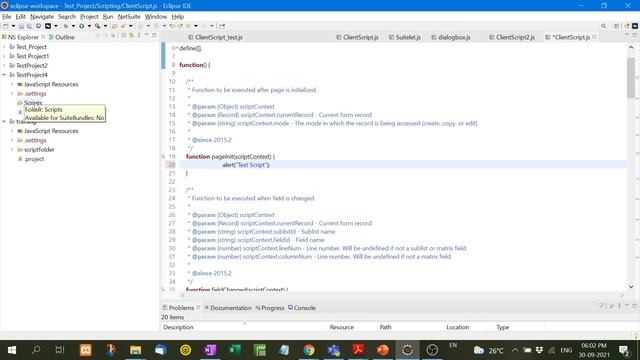Click the Save toolbar icon
Viewport: 640px width, 360px height.
point(21,26)
